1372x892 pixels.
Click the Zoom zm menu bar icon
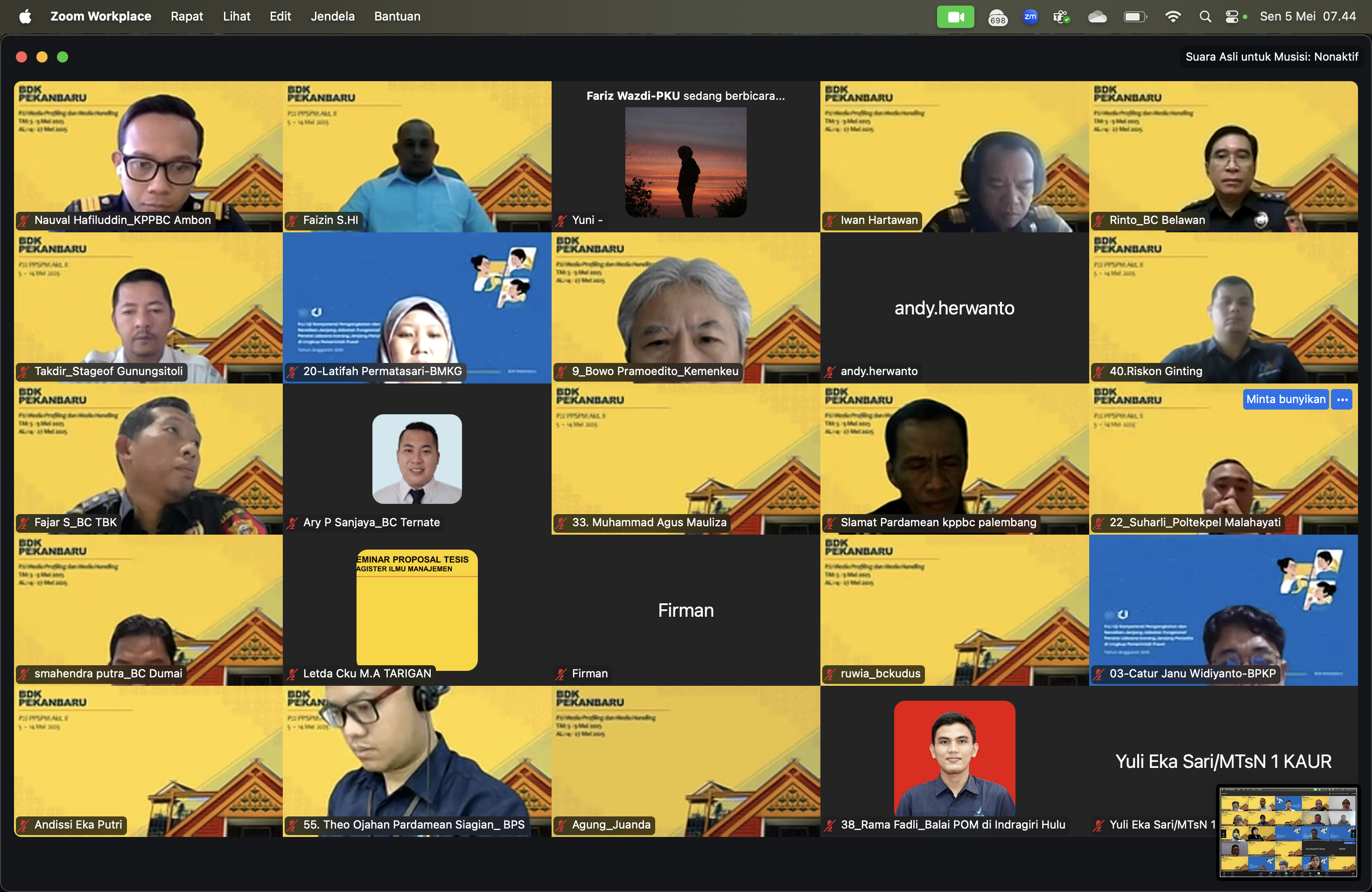[x=1030, y=16]
